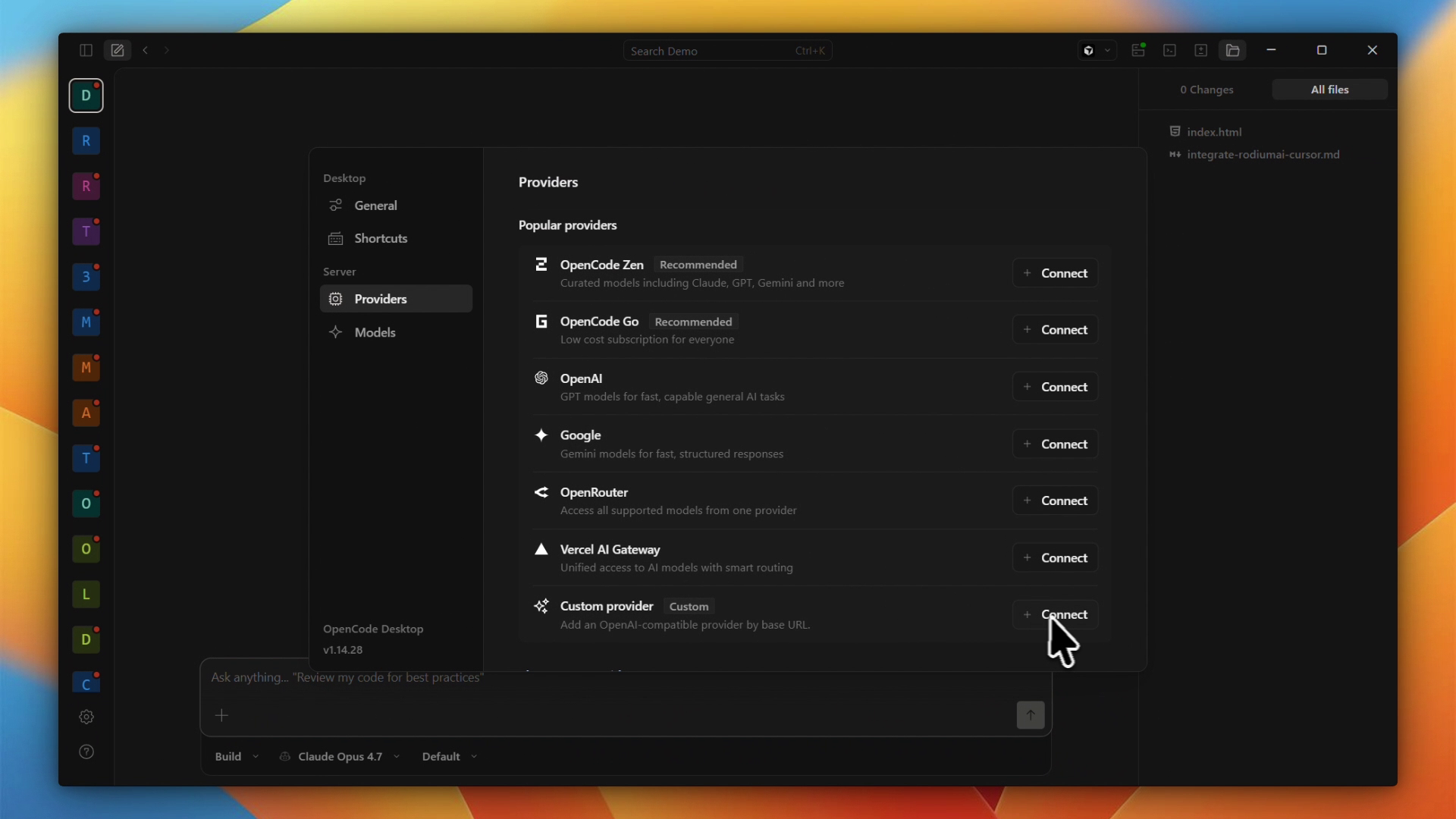Add attachment with the plus icon
1456x819 pixels.
click(x=221, y=715)
